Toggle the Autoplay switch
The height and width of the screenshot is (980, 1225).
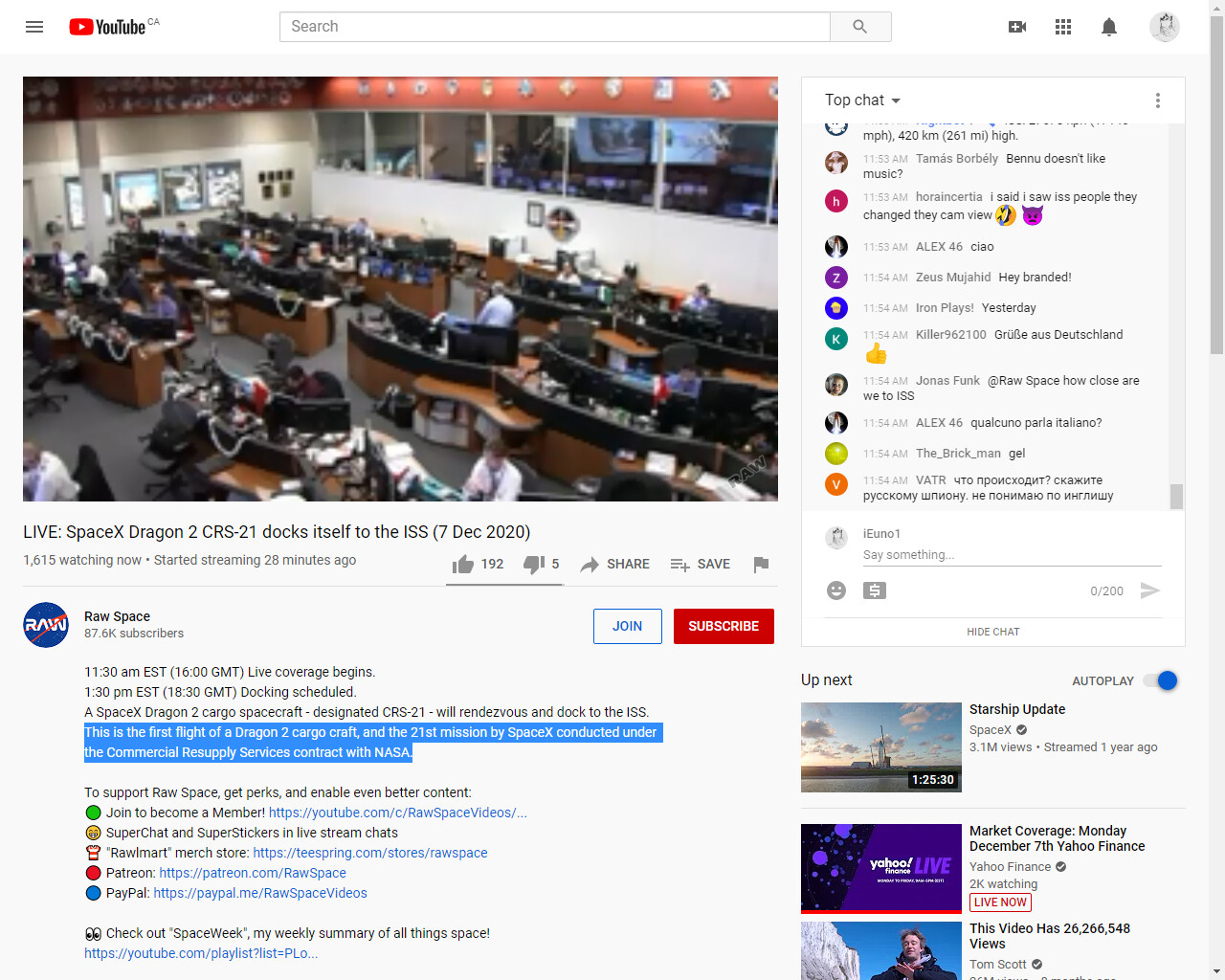click(x=1160, y=680)
